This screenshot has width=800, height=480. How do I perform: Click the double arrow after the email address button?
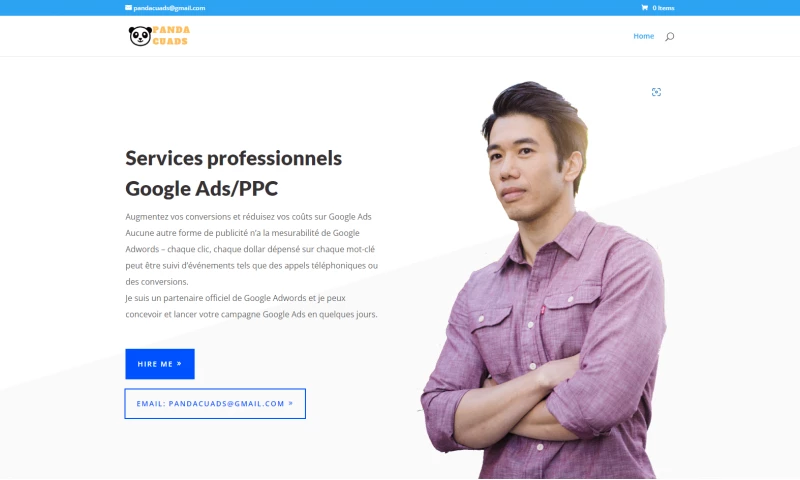291,403
